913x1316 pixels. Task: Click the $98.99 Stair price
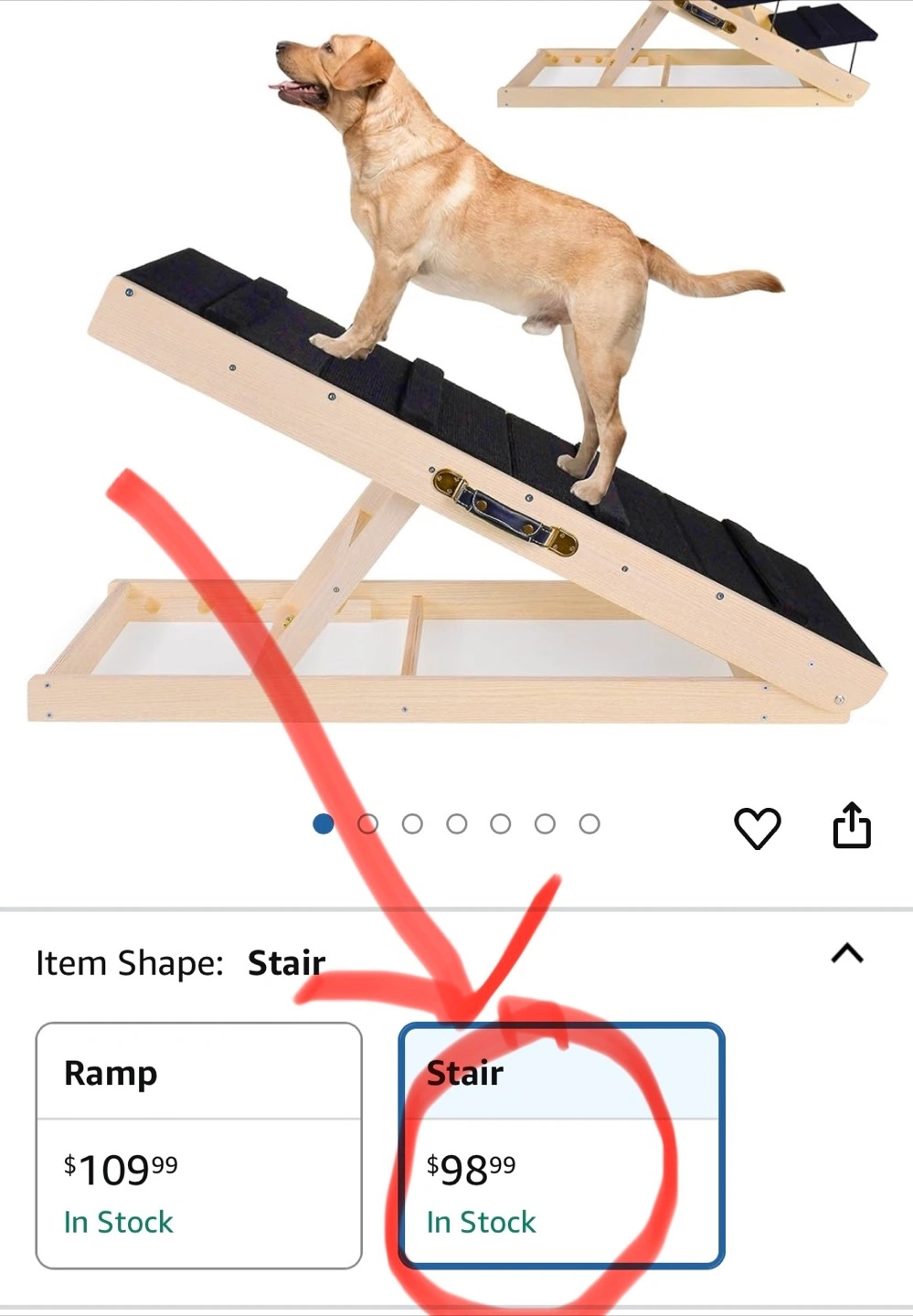pos(471,1170)
